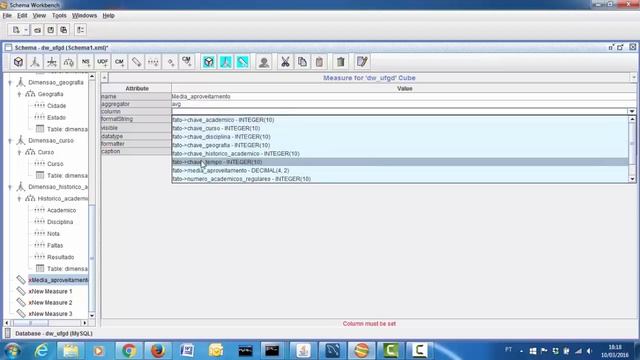The width and height of the screenshot is (640, 360).
Task: Open the column combo box arrow
Action: [632, 111]
